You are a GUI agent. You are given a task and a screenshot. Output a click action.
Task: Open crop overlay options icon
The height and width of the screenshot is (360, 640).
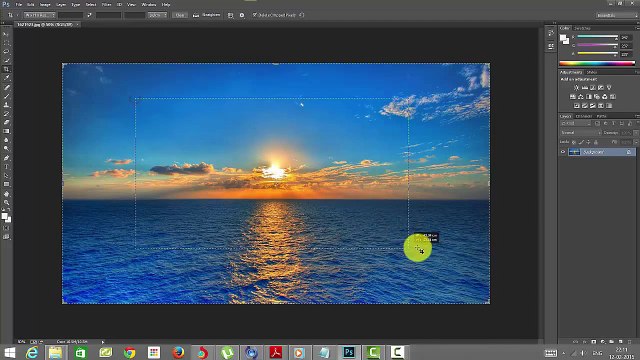click(231, 15)
